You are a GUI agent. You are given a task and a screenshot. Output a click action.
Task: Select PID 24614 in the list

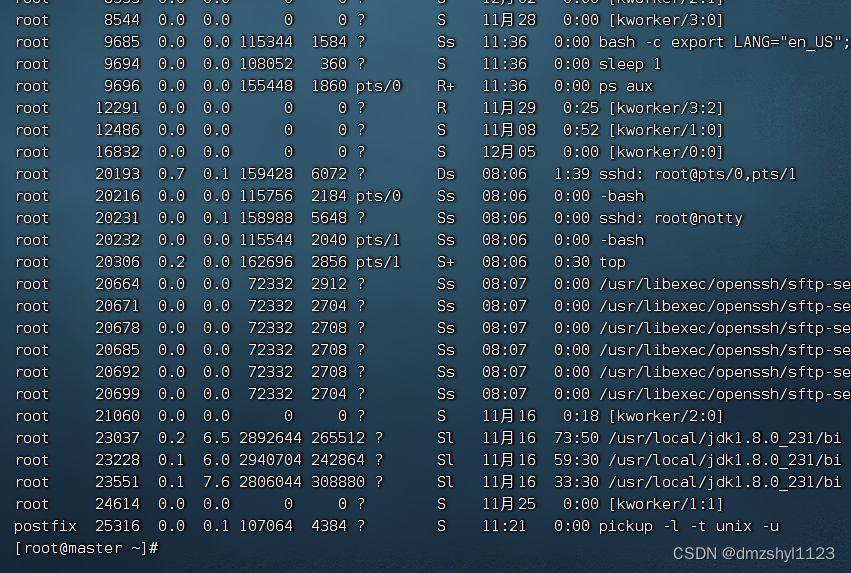coord(117,504)
